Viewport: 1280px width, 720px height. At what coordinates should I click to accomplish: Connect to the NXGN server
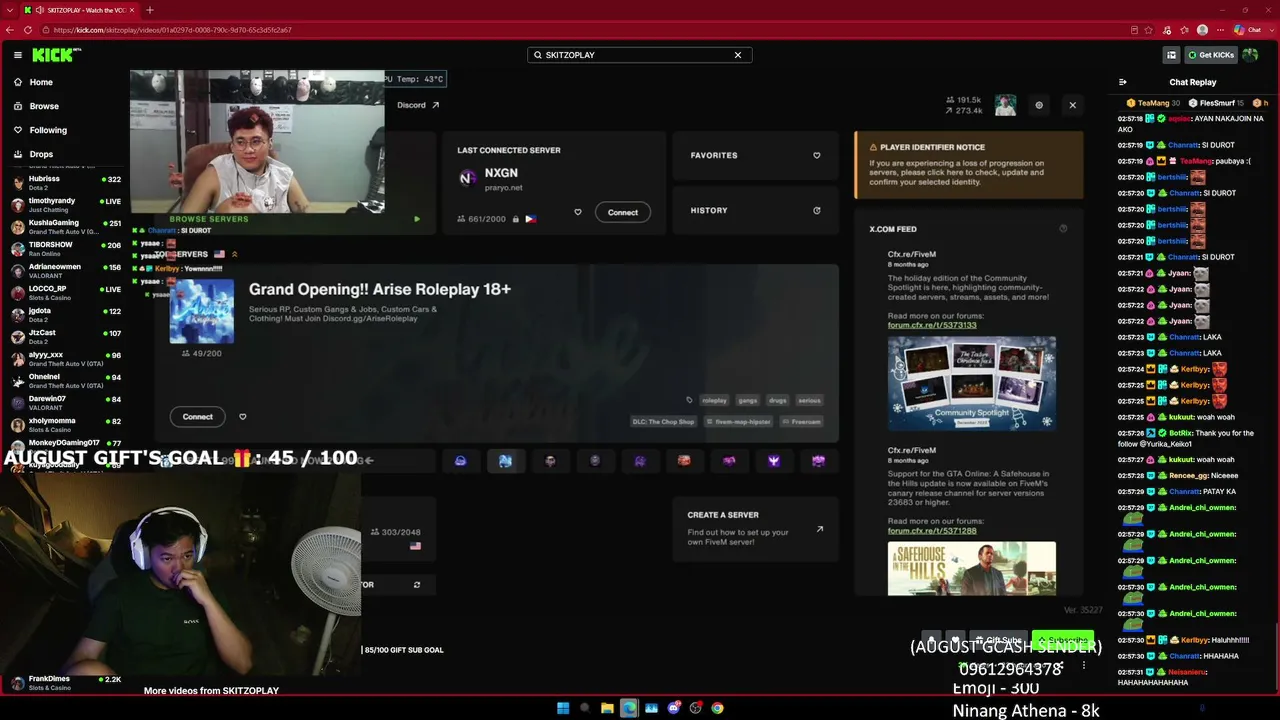(x=622, y=212)
